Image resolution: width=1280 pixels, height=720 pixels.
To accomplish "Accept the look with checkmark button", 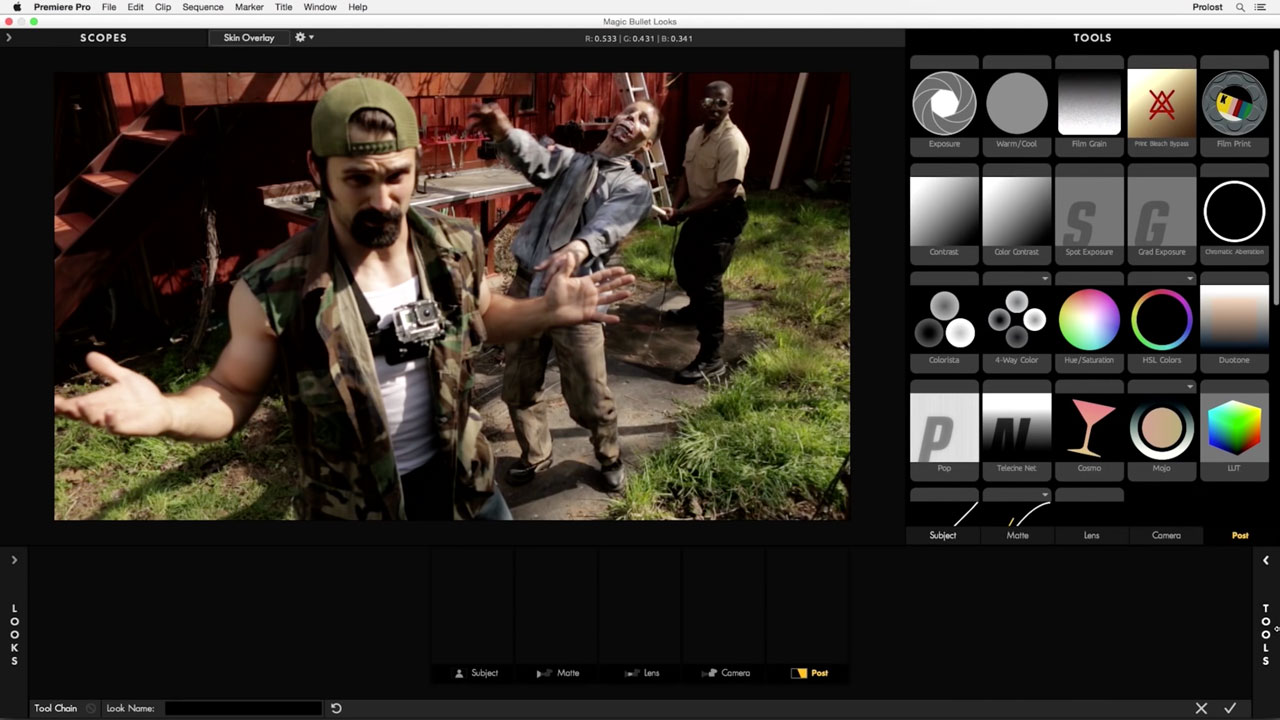I will 1230,708.
